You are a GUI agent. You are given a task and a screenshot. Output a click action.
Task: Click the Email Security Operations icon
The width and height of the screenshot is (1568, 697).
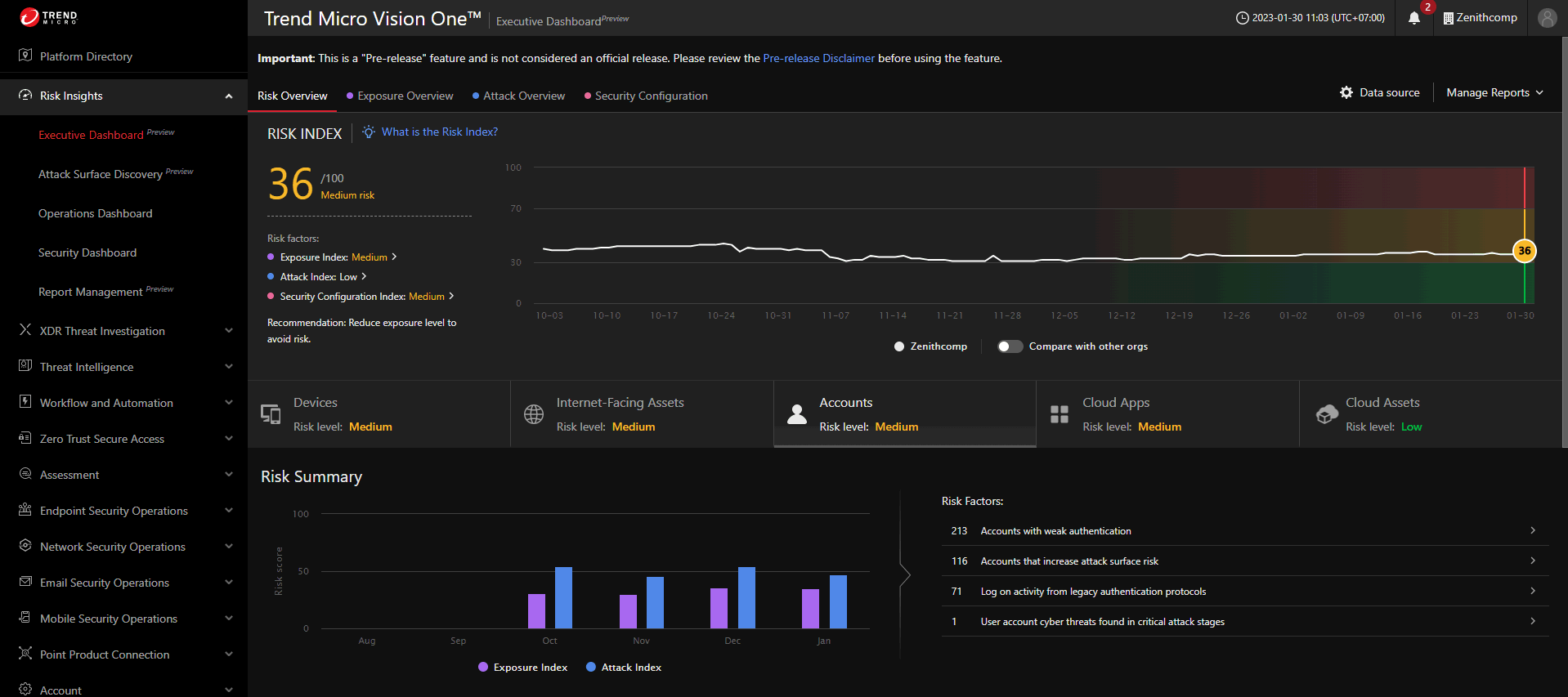point(25,582)
